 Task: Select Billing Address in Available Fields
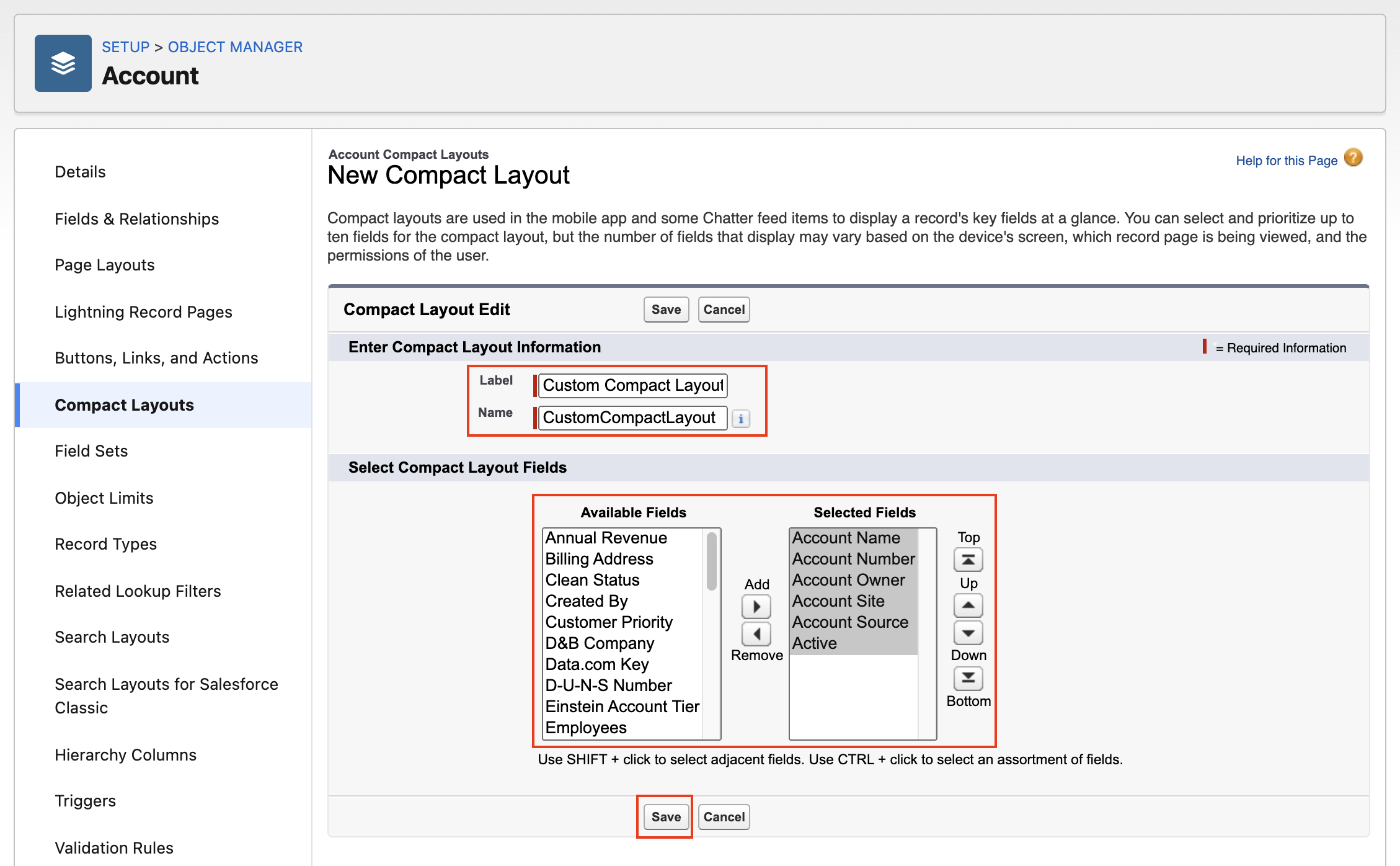[599, 559]
